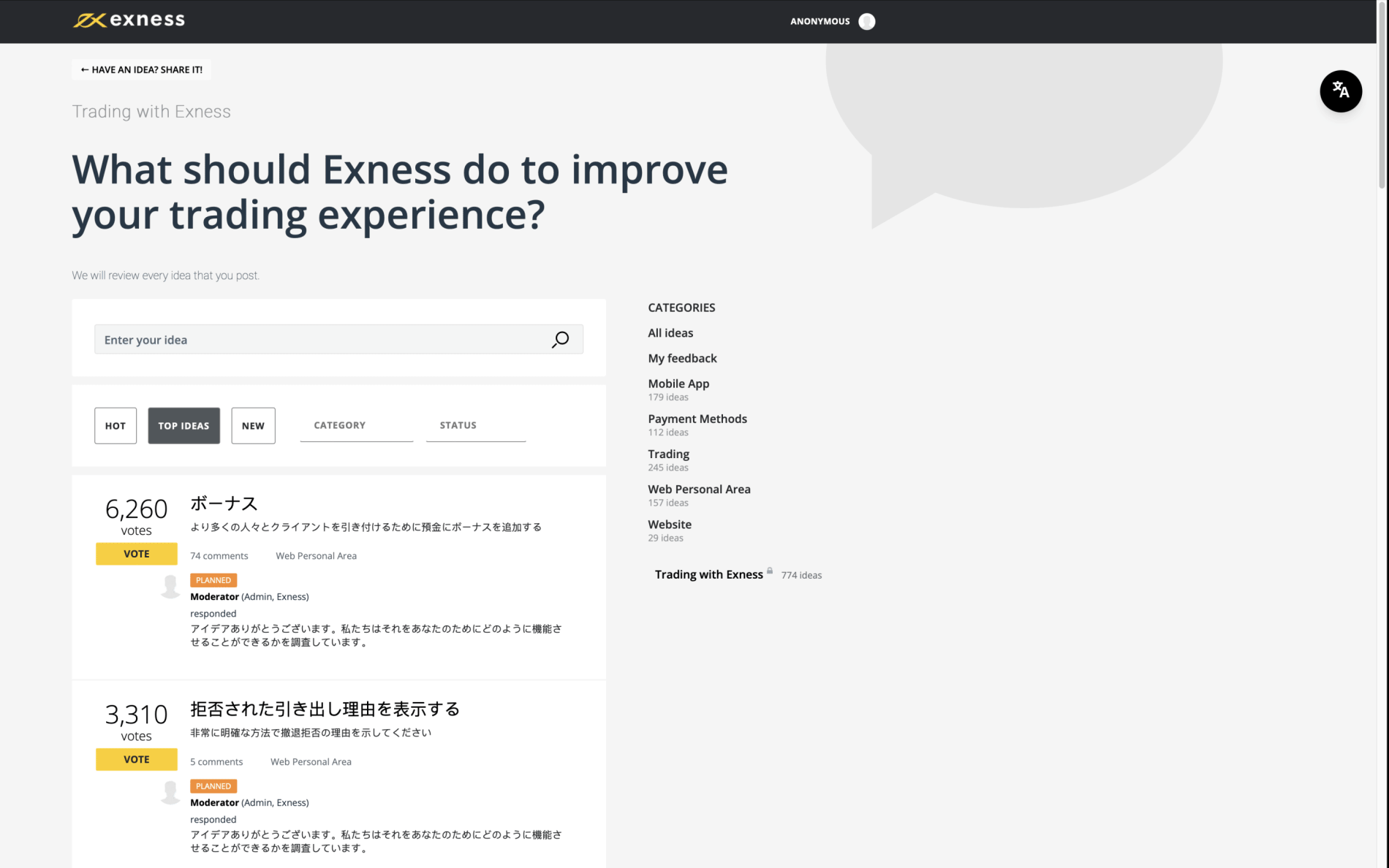
Task: Open the anonymous user avatar menu
Action: point(866,21)
